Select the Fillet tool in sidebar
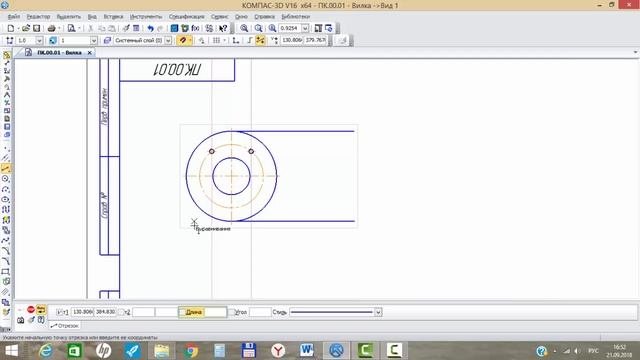 [x=6, y=261]
